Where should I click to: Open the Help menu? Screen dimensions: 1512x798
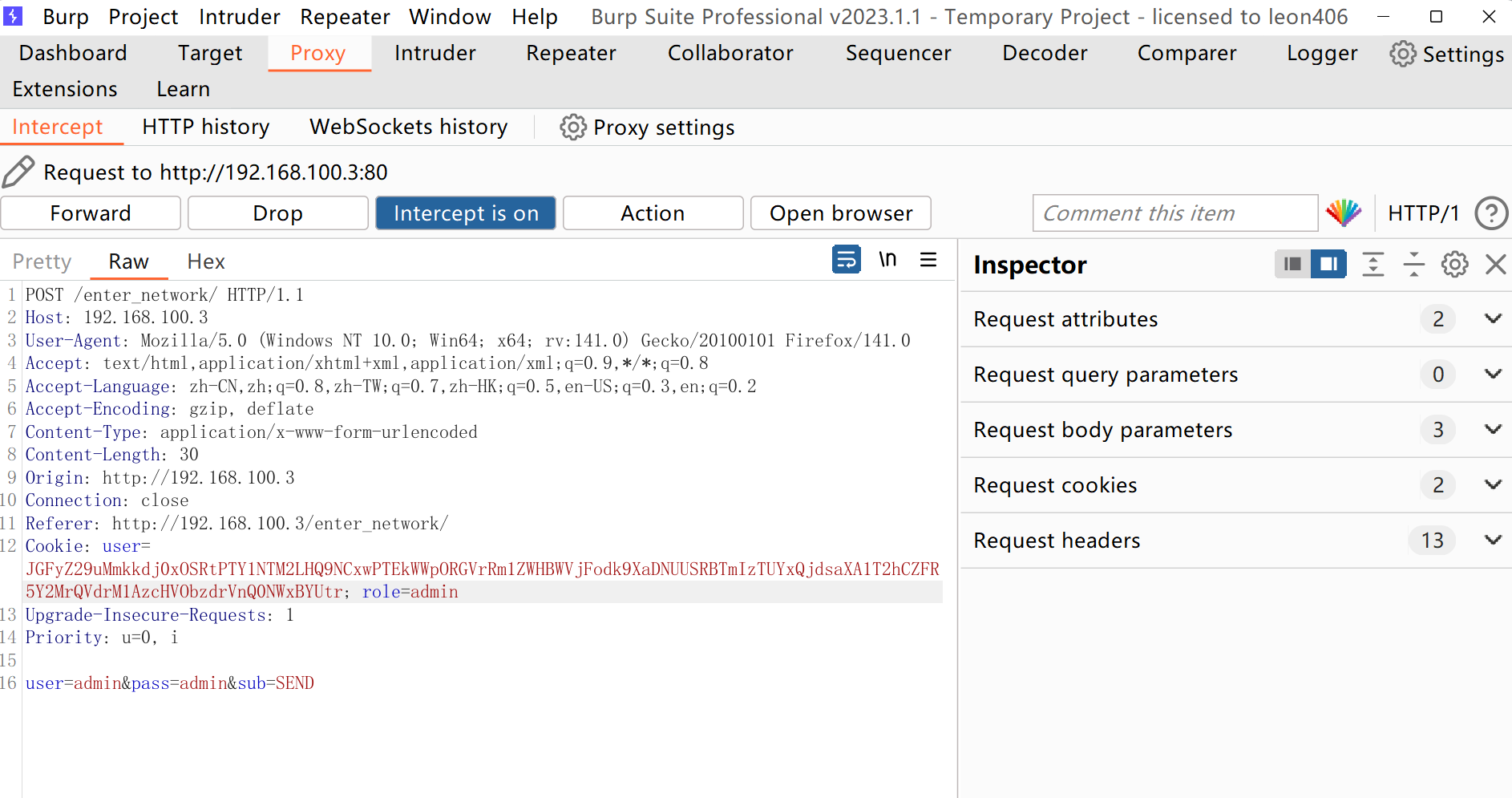tap(535, 17)
